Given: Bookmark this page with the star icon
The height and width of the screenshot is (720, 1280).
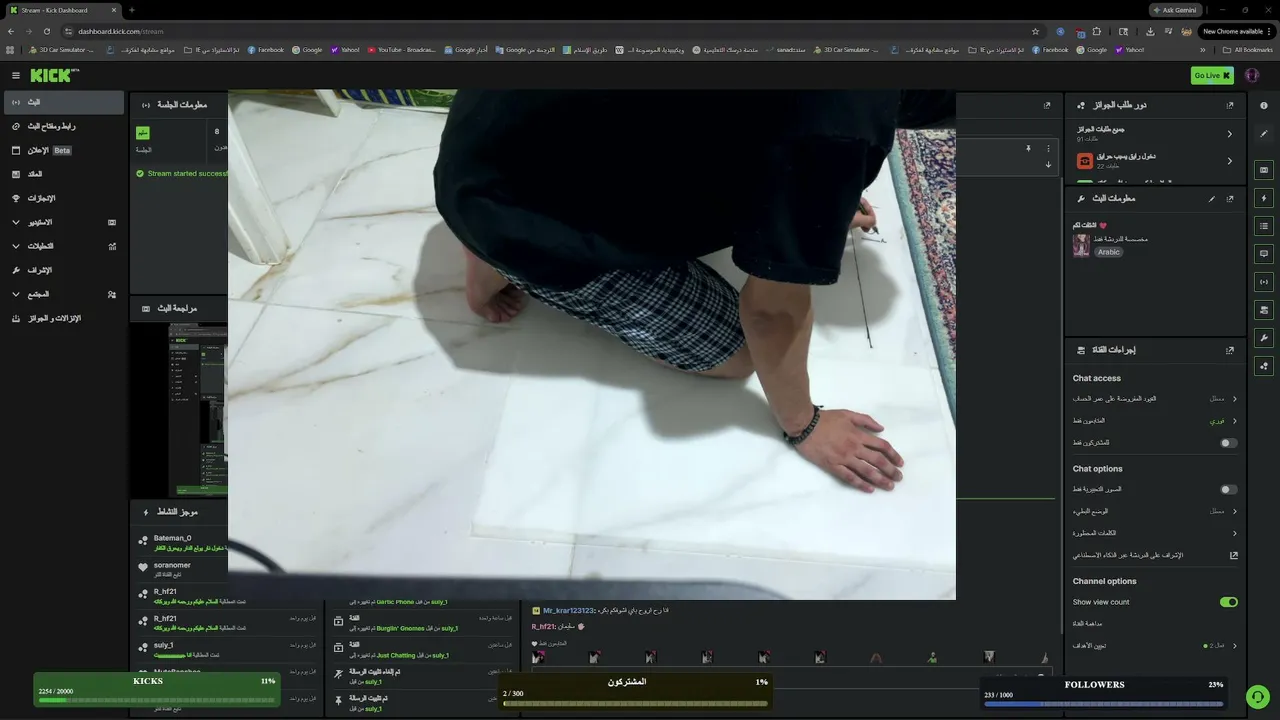Looking at the screenshot, I should coord(1035,31).
